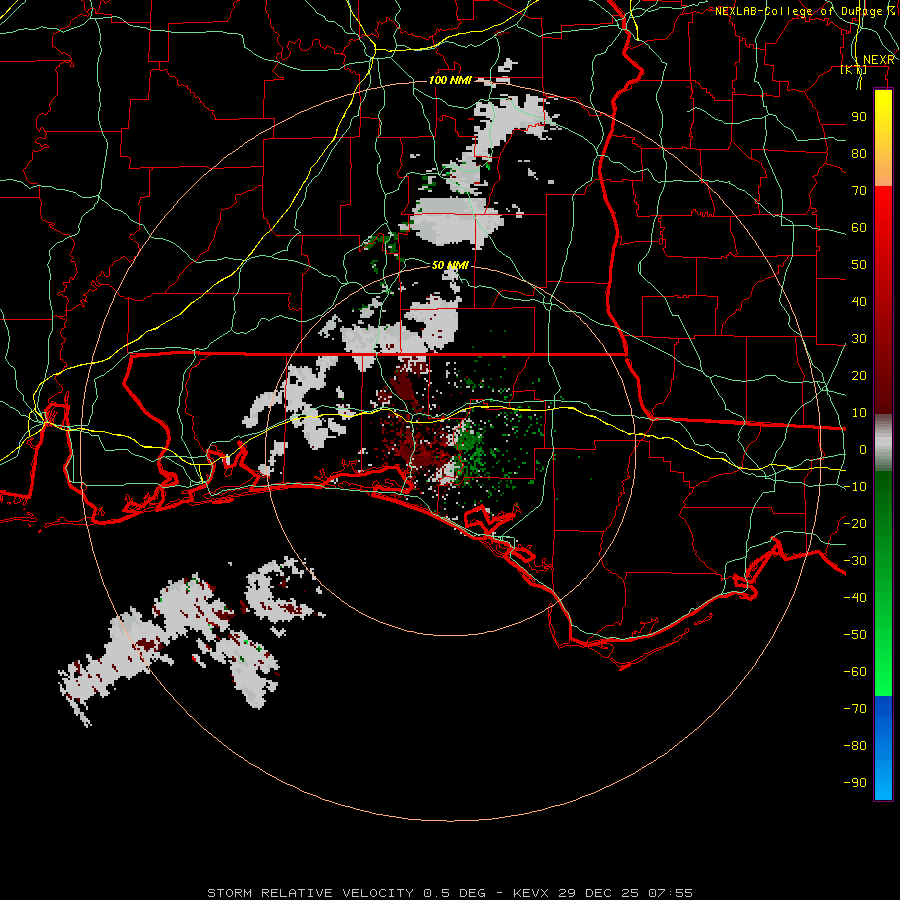
Task: Click the 70 value on velocity scale
Action: (859, 191)
